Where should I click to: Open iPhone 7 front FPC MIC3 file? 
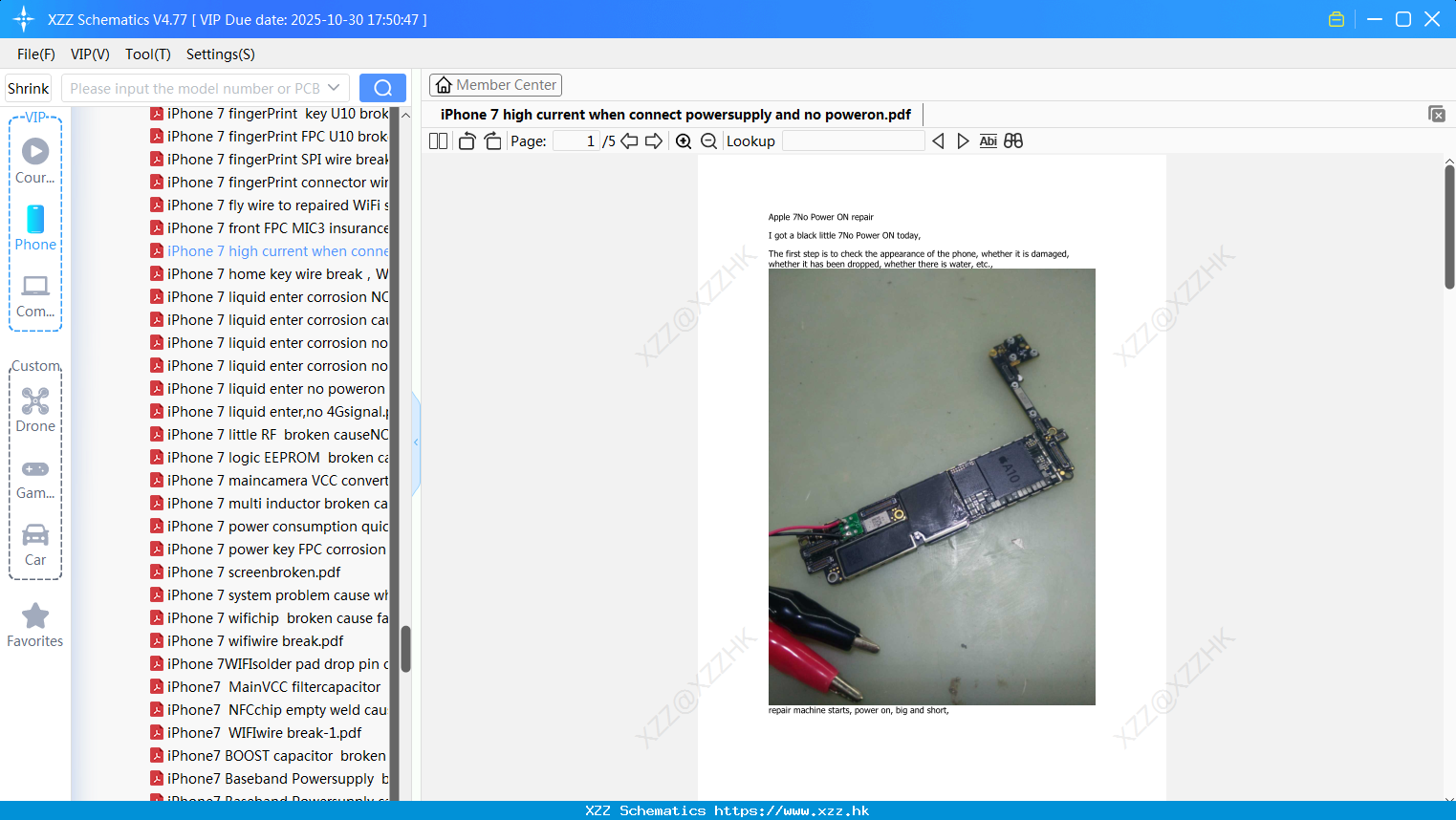coord(270,228)
